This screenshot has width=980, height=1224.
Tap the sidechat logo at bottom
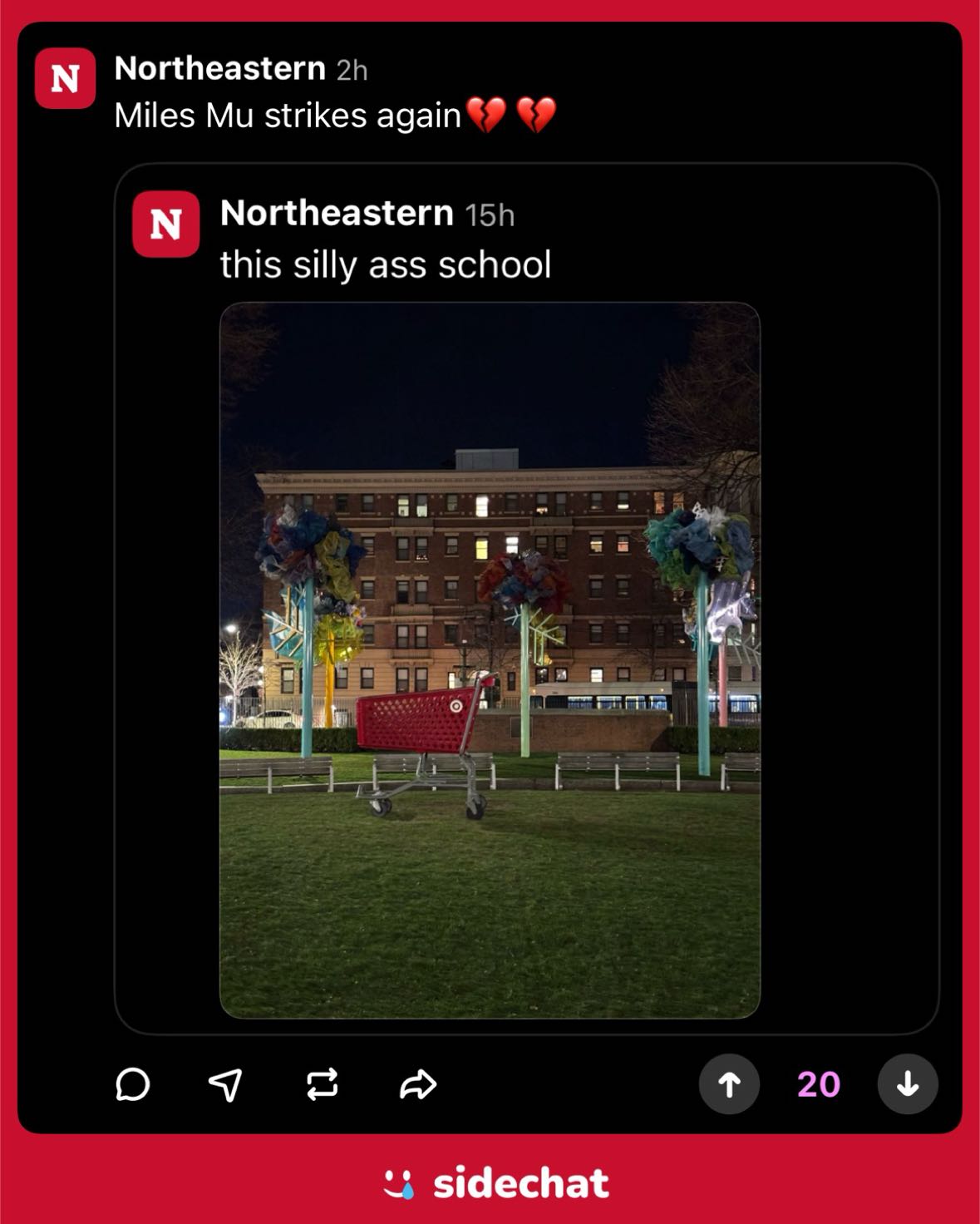pos(496,1183)
